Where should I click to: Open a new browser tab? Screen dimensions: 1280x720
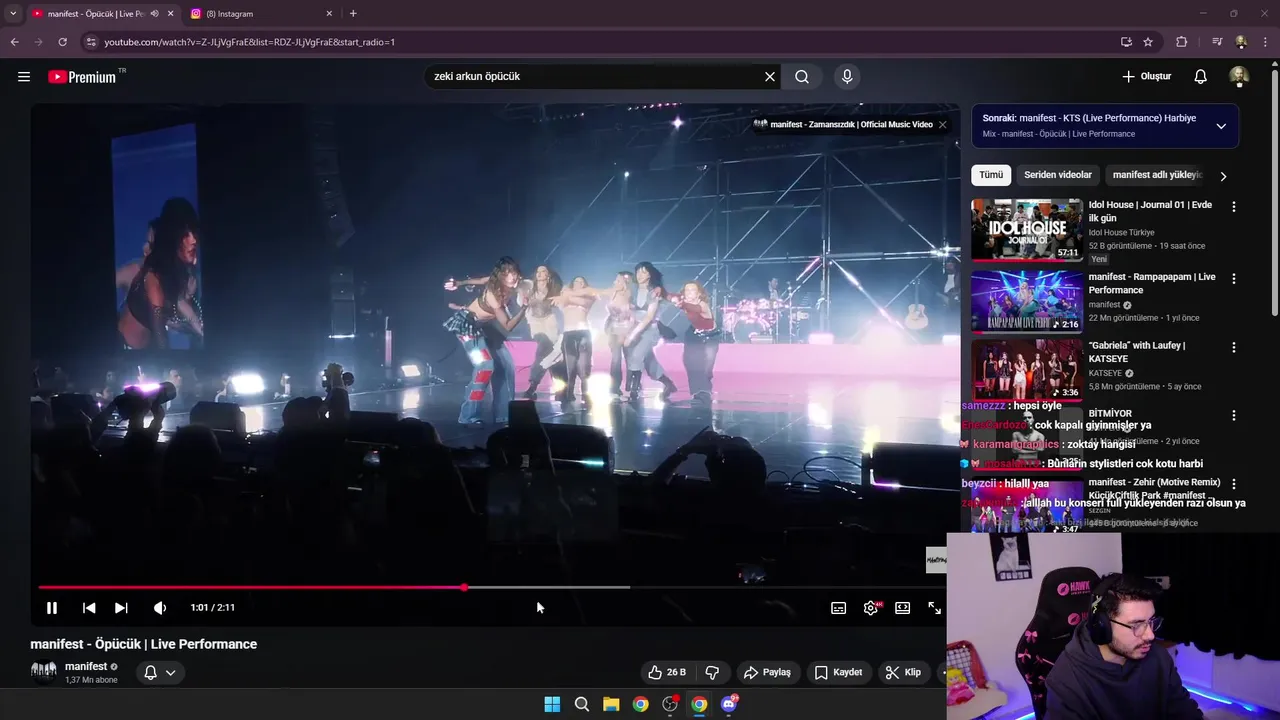pyautogui.click(x=353, y=14)
